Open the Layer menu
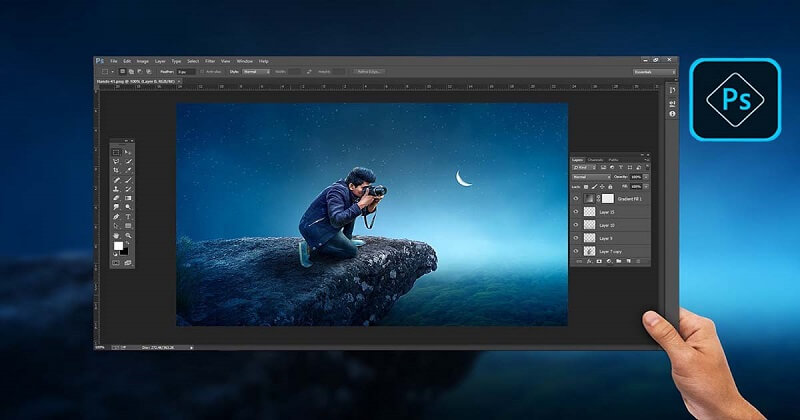This screenshot has width=800, height=420. click(160, 61)
